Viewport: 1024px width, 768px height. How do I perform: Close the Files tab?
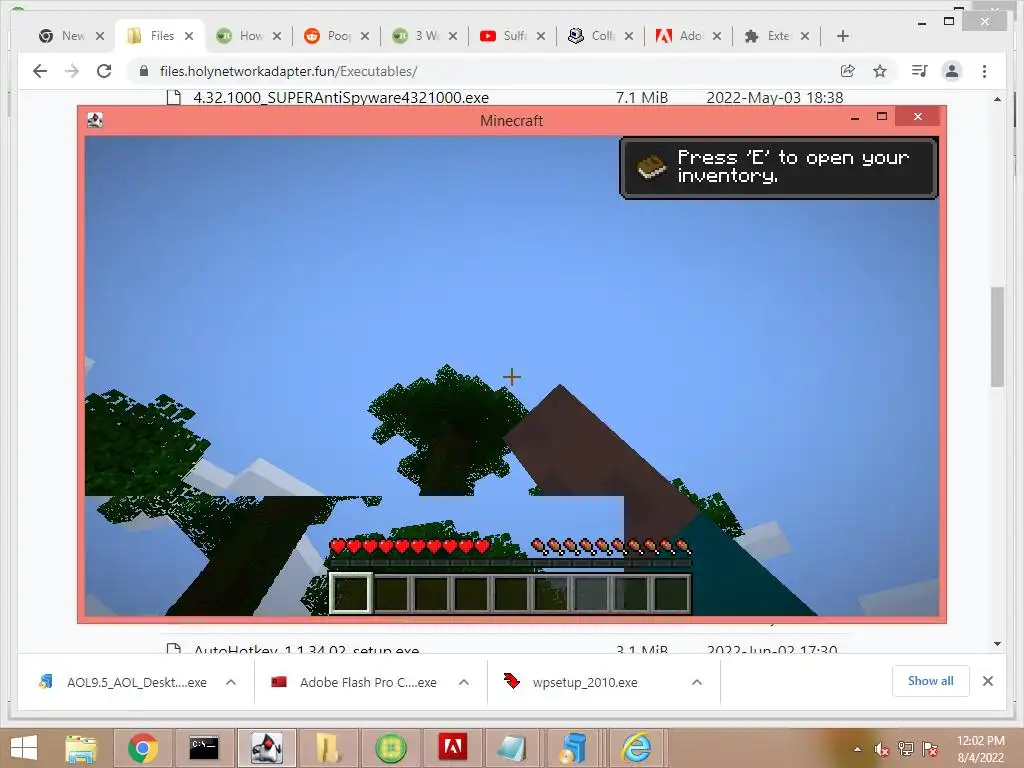click(189, 36)
